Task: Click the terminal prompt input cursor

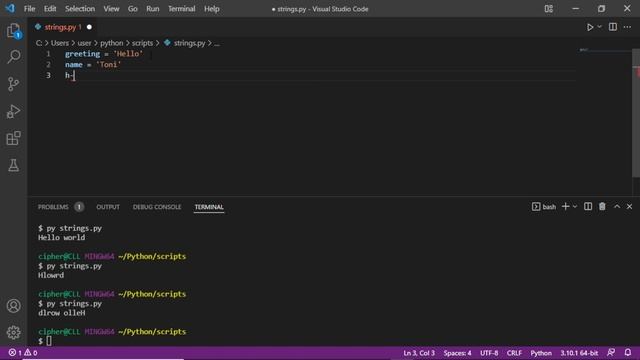Action: click(x=49, y=341)
